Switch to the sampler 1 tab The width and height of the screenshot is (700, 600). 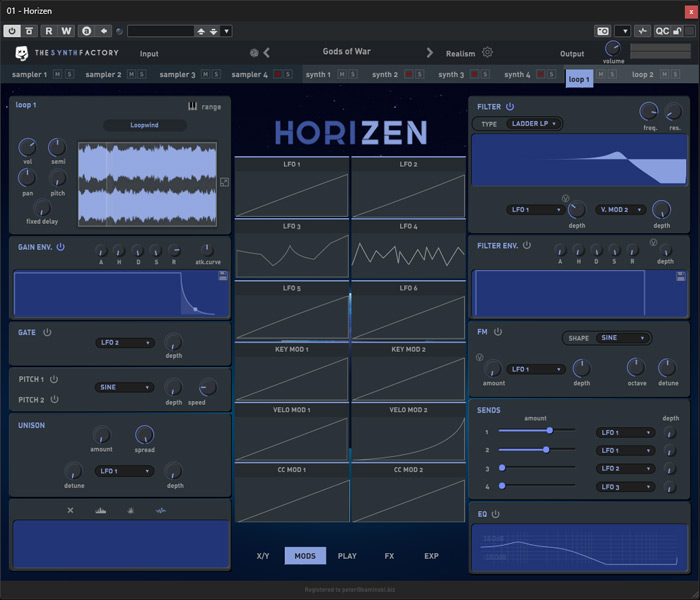coord(29,75)
